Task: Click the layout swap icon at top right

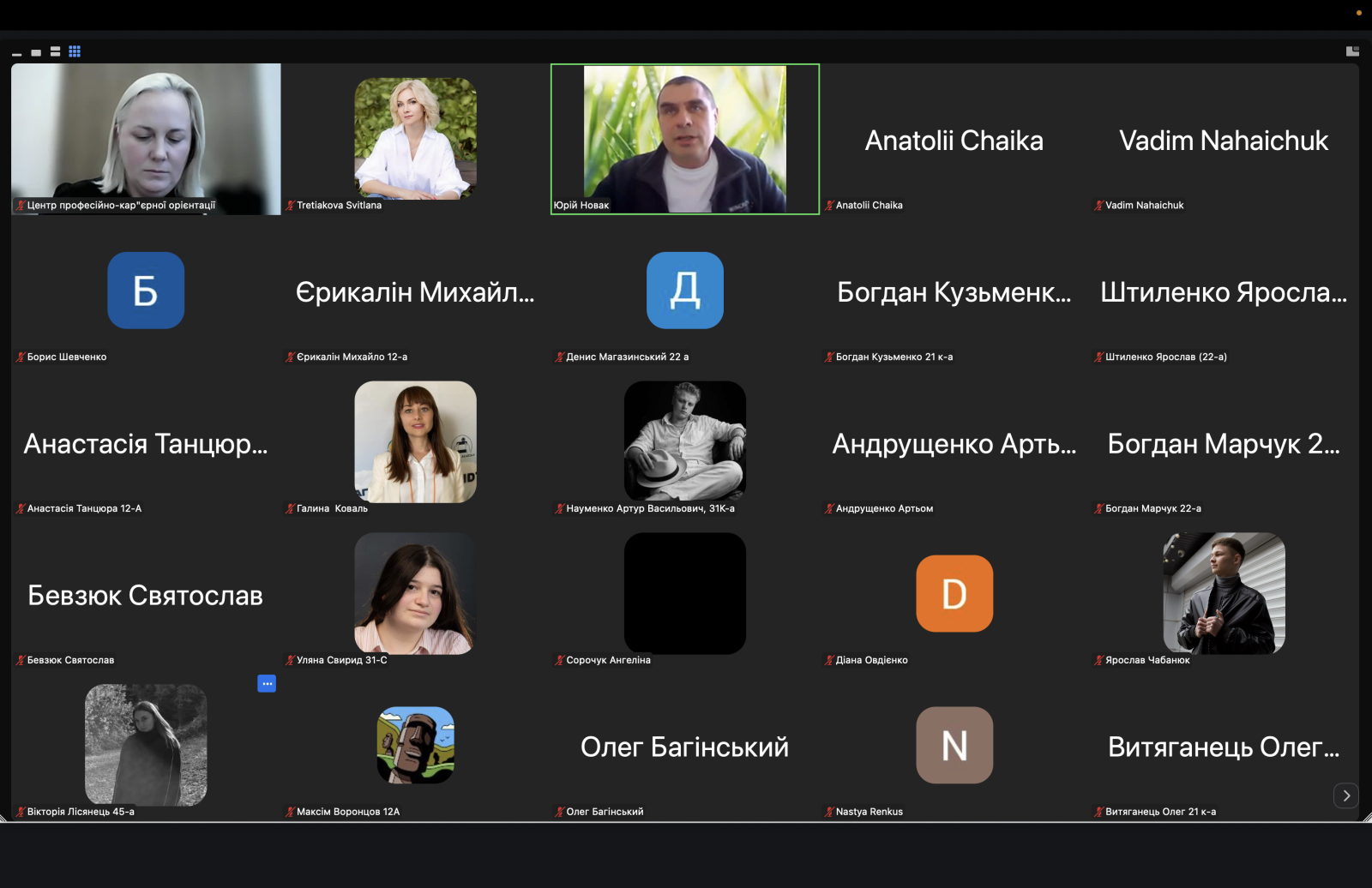Action: tap(1352, 51)
